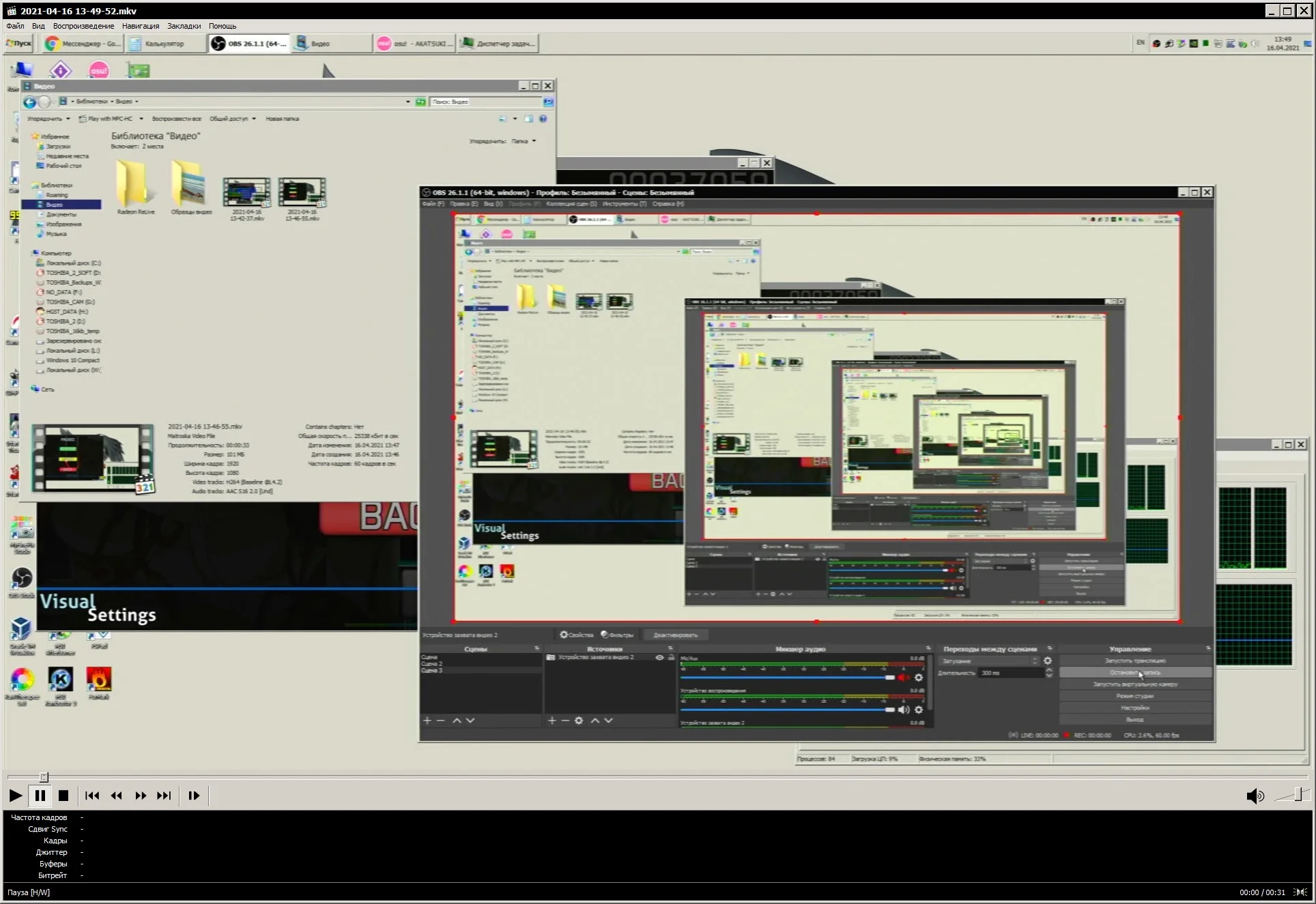
Task: Jump to next file with the skip-forward icon
Action: pyautogui.click(x=164, y=796)
